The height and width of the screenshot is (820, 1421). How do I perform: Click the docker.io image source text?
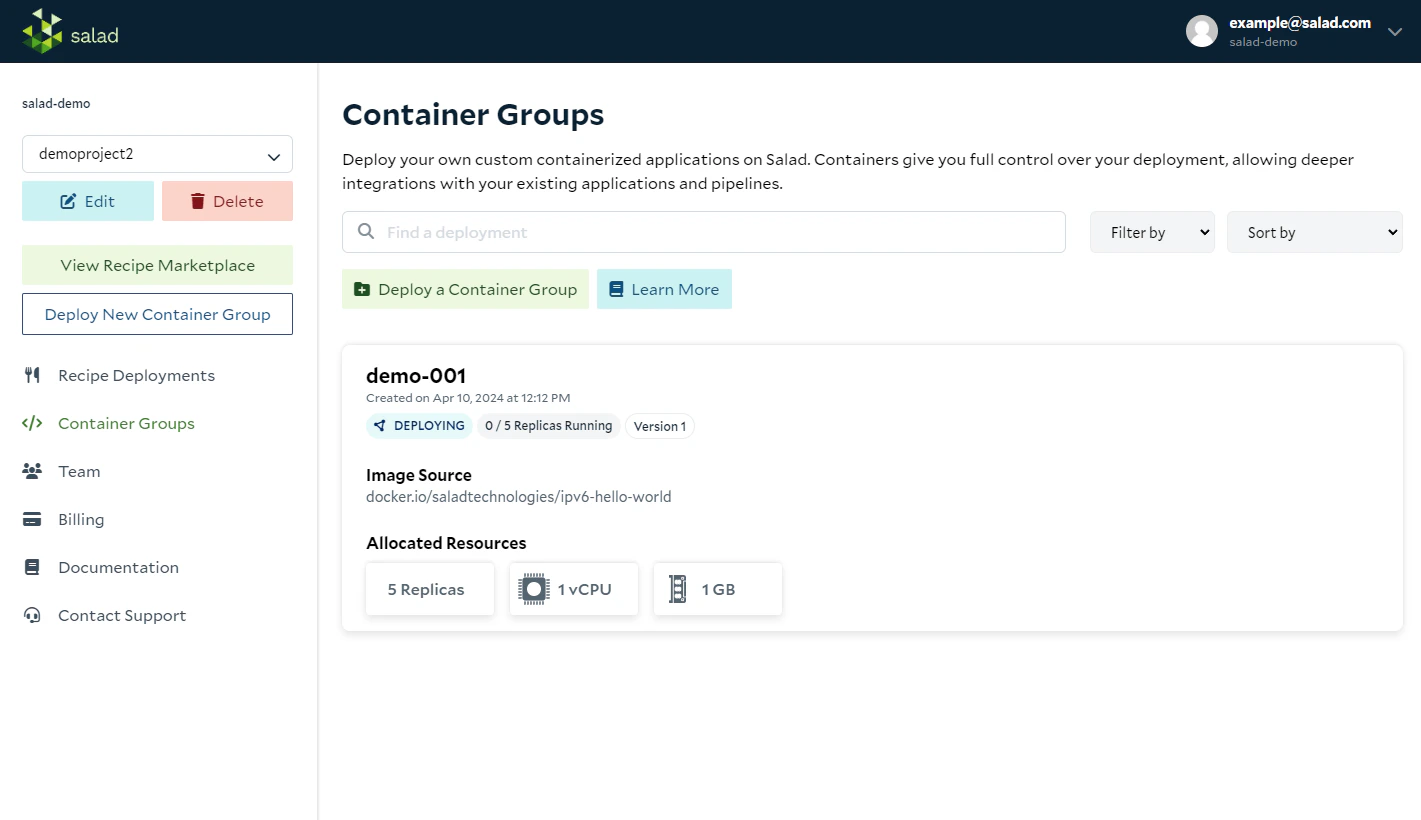tap(518, 497)
